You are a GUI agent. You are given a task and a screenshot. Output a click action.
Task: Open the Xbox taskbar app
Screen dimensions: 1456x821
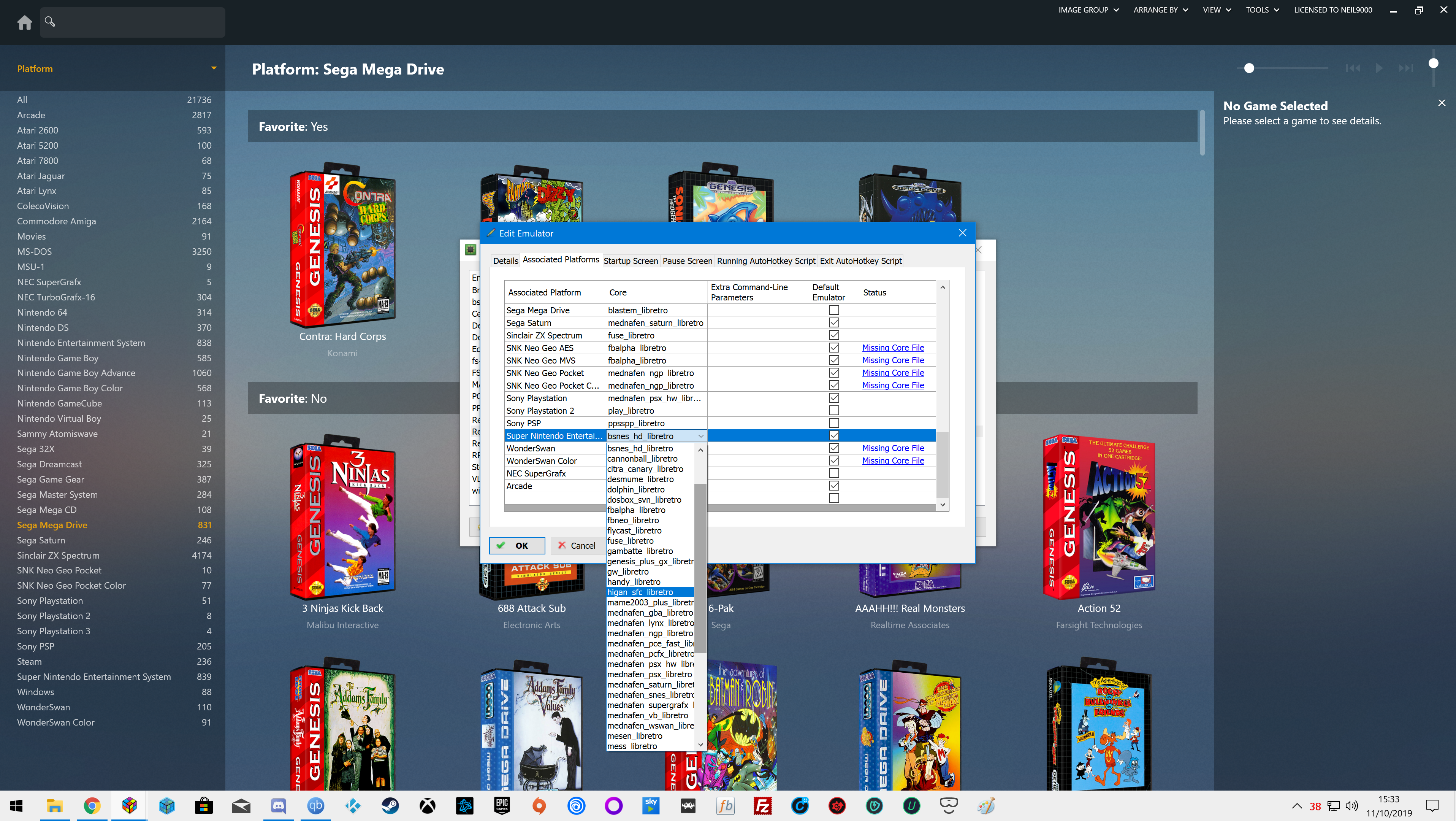[427, 806]
